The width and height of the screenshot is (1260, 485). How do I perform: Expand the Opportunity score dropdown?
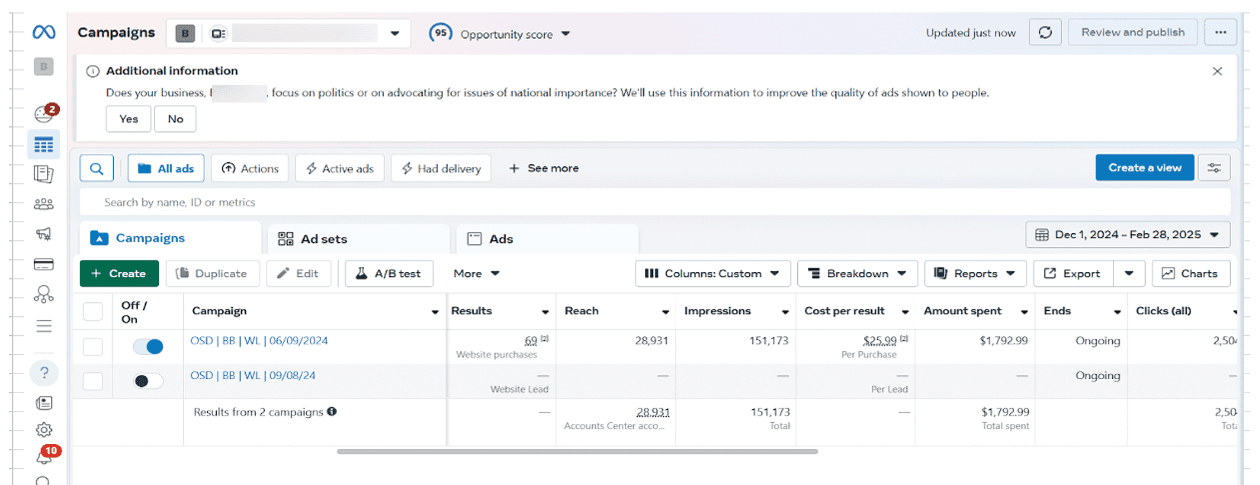pyautogui.click(x=500, y=33)
